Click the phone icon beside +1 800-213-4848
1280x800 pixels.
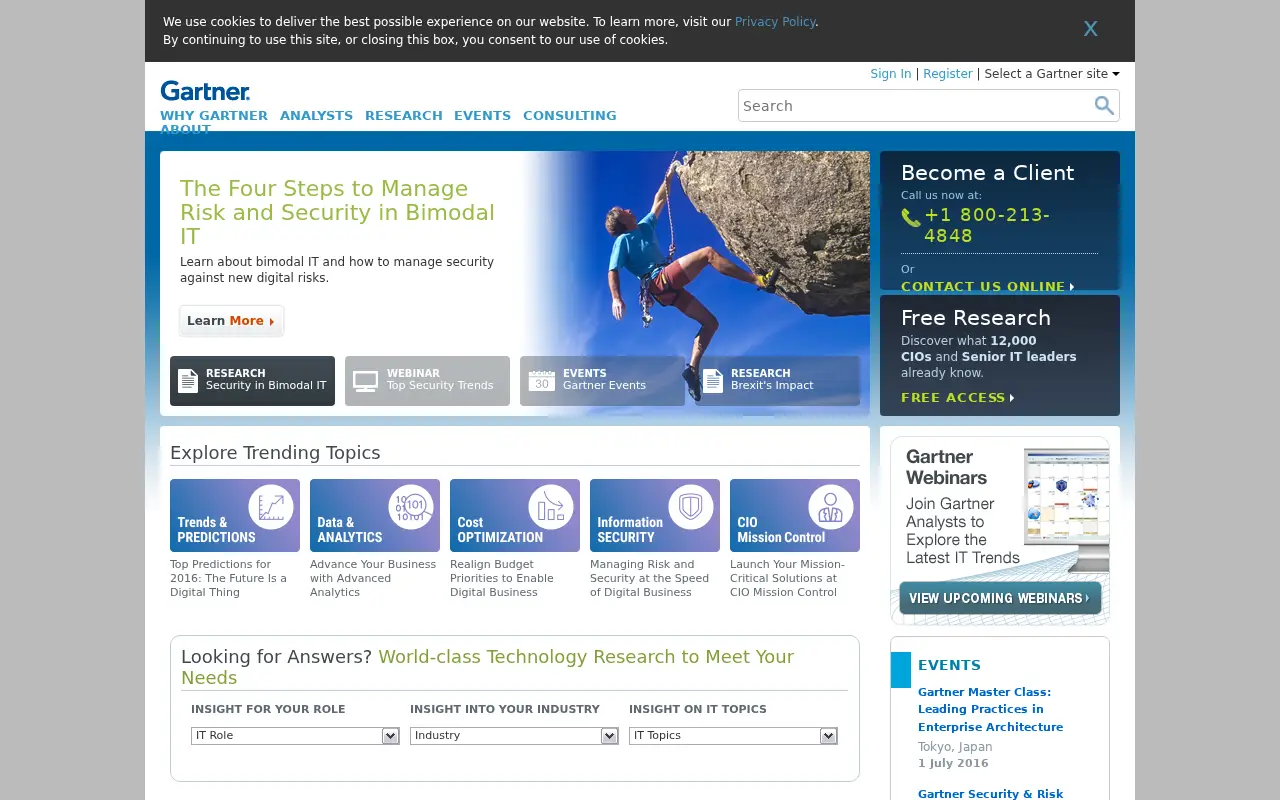(911, 217)
